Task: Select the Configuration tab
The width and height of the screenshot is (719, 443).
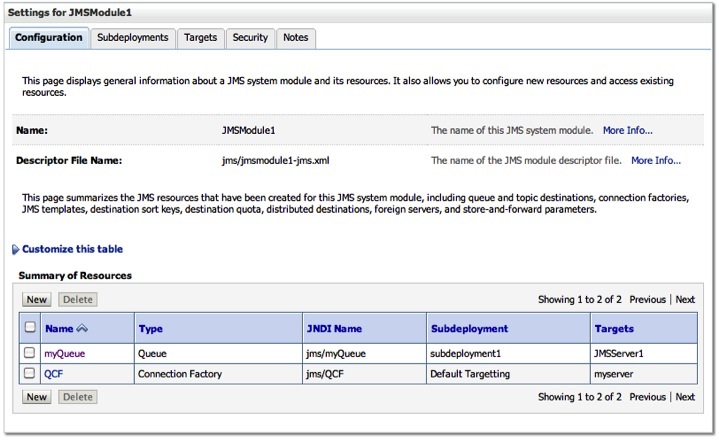Action: (x=49, y=37)
